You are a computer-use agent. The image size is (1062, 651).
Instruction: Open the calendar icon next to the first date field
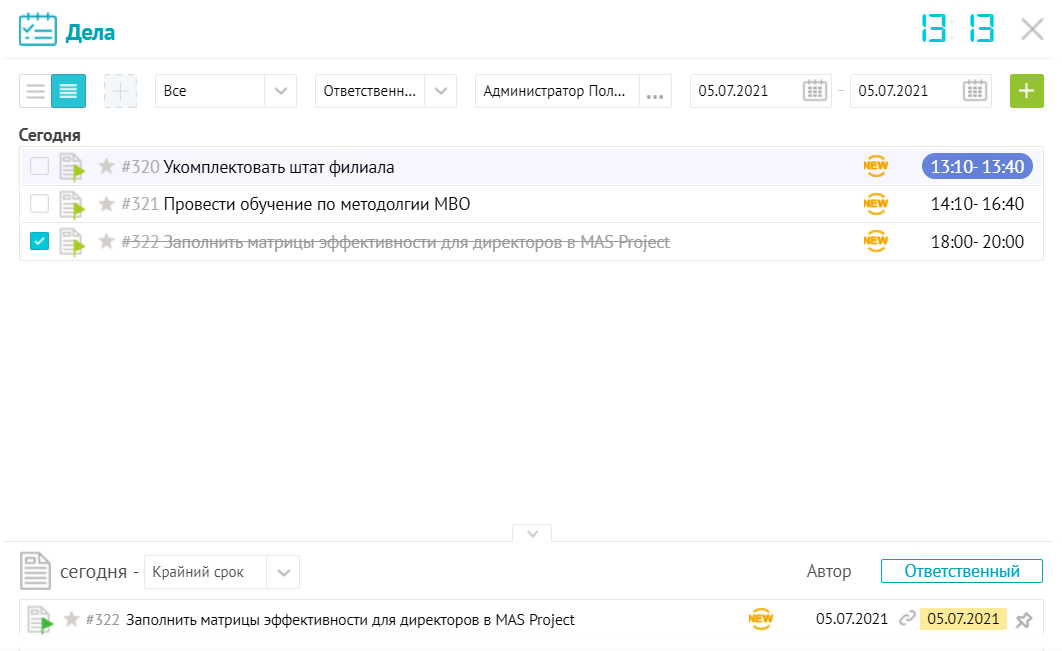click(816, 90)
